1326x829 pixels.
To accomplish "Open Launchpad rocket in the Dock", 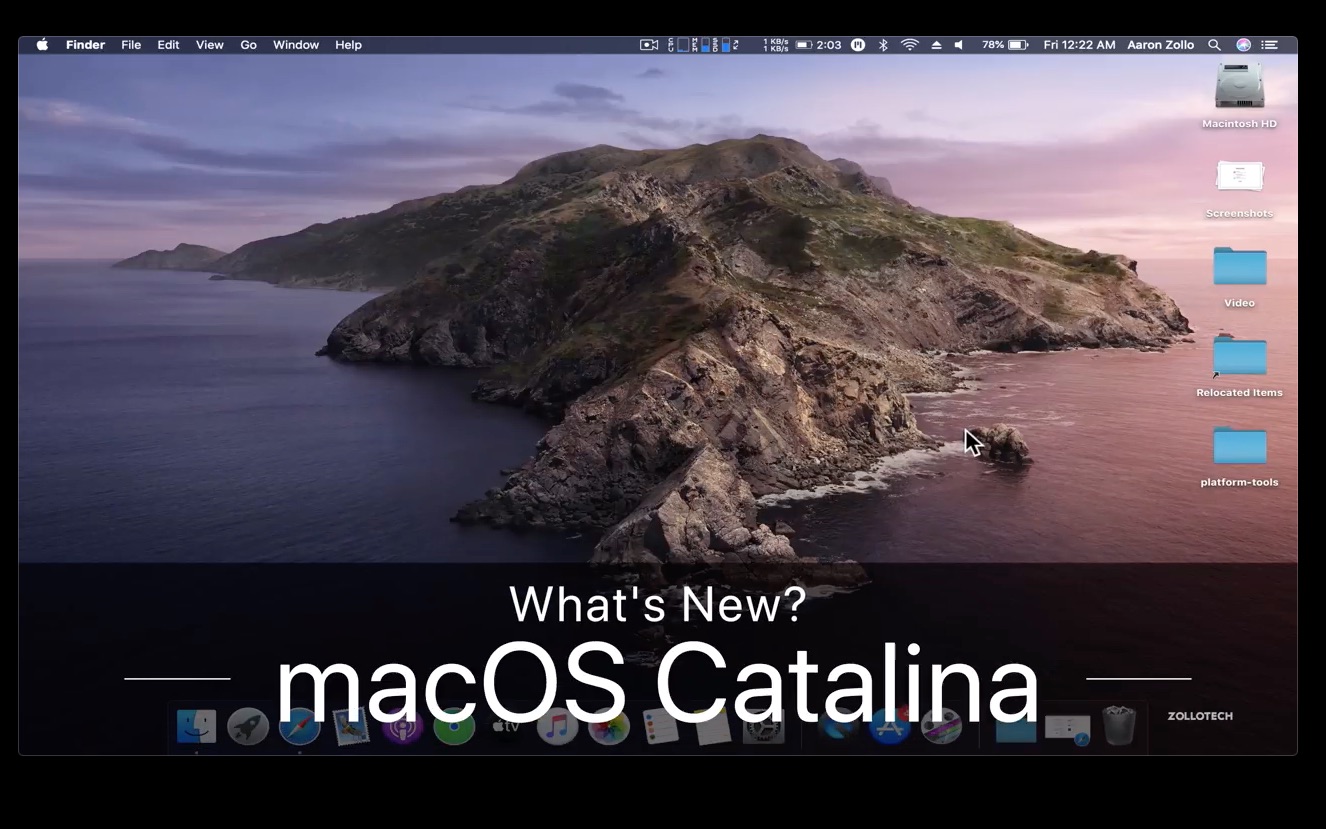I will coord(248,726).
